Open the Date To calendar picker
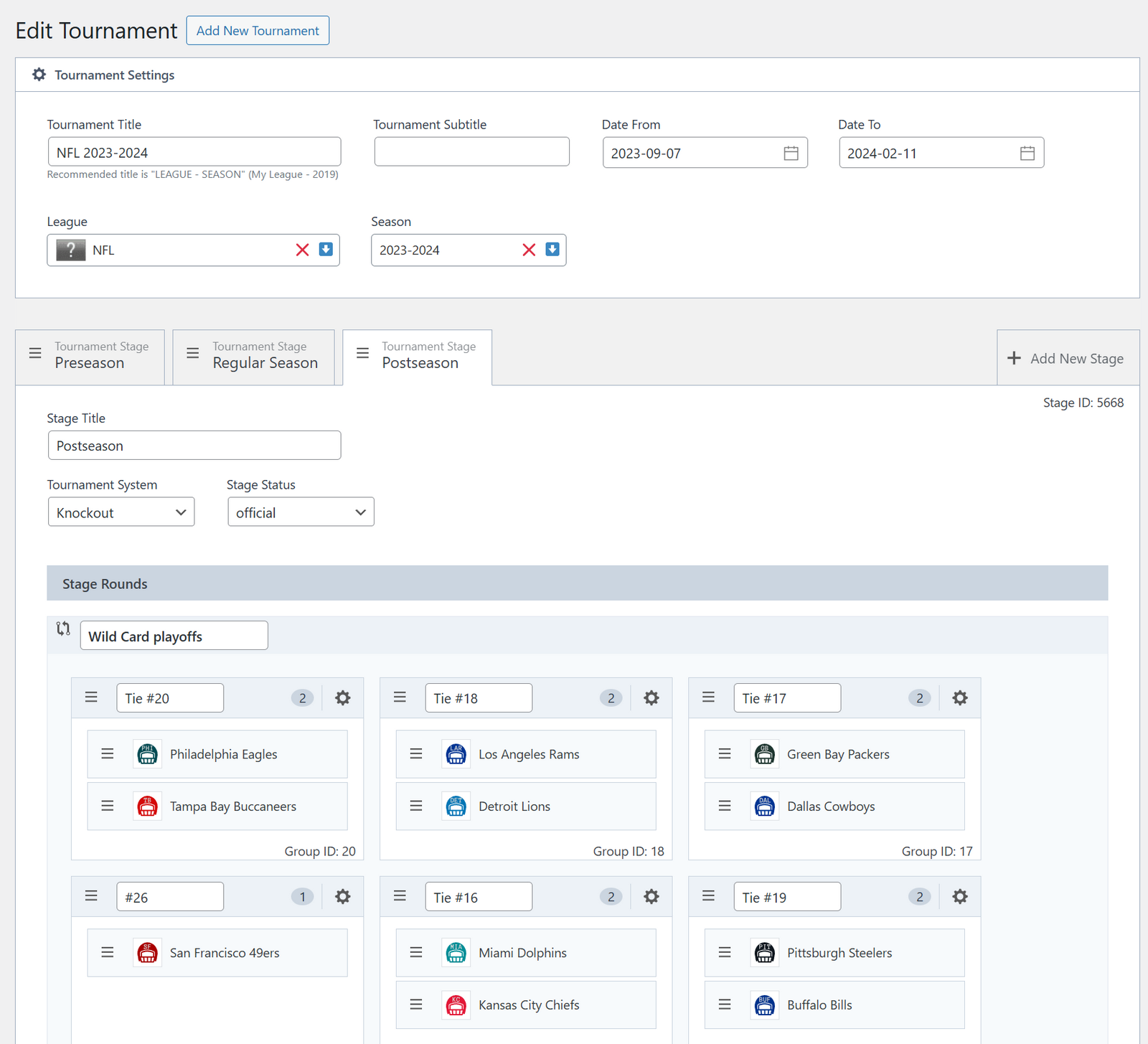Viewport: 1148px width, 1044px height. pyautogui.click(x=1027, y=153)
